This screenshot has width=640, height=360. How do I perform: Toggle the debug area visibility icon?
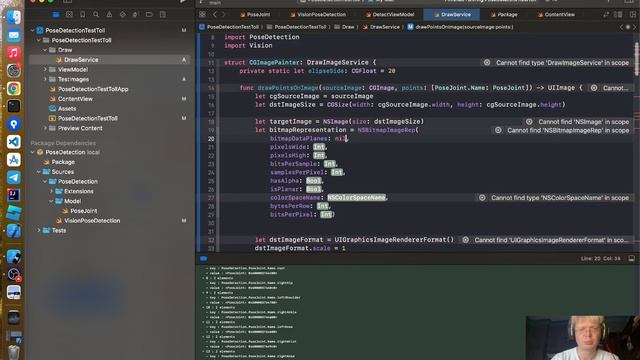(x=631, y=258)
